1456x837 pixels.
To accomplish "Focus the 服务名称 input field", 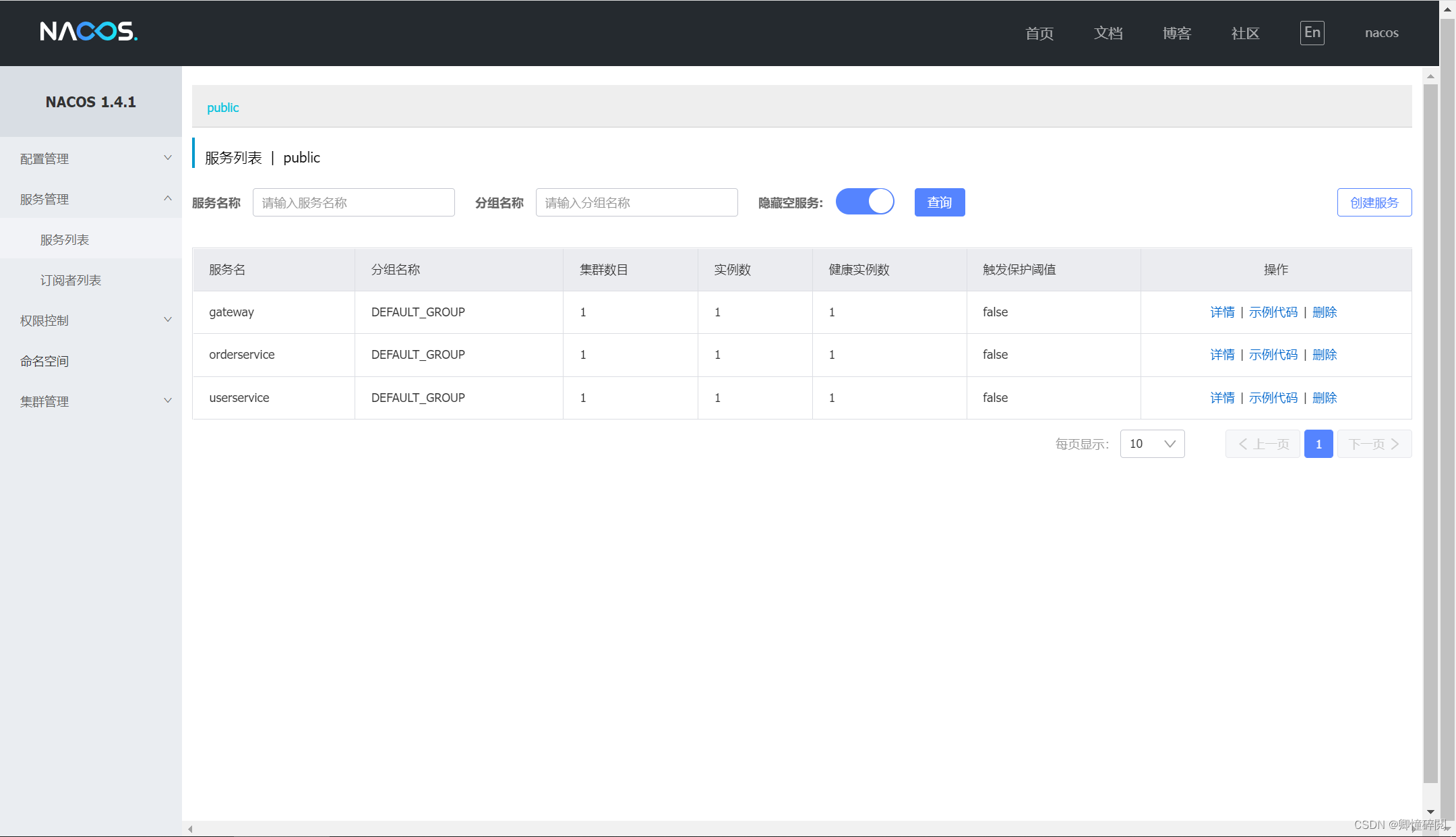I will pos(354,202).
